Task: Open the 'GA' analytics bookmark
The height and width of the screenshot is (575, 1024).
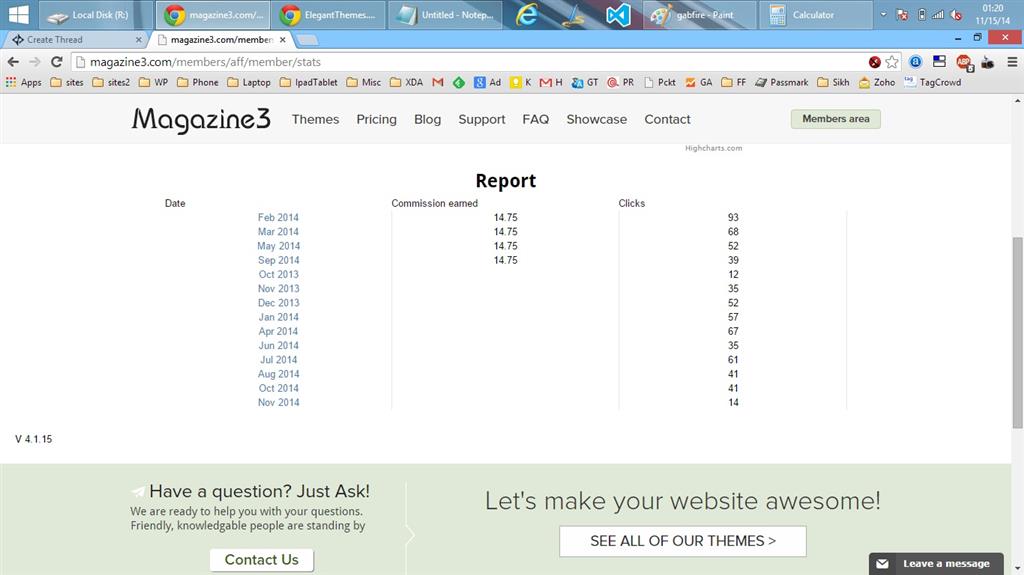Action: [x=698, y=82]
